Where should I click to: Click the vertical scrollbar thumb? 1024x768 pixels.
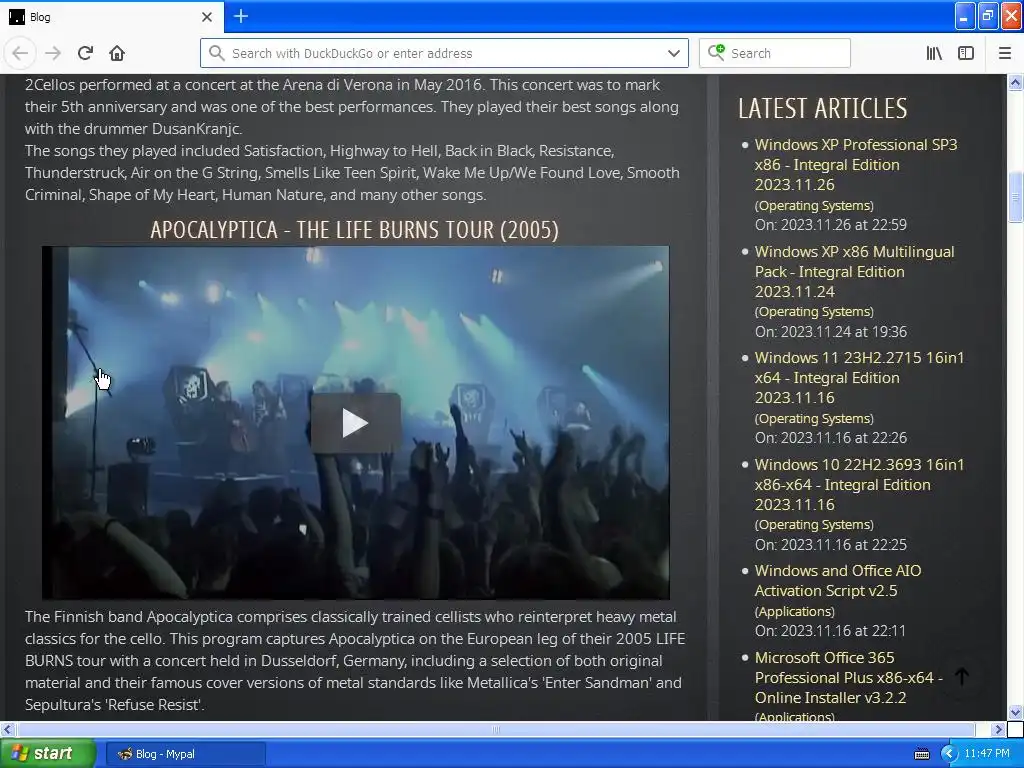tap(1015, 197)
